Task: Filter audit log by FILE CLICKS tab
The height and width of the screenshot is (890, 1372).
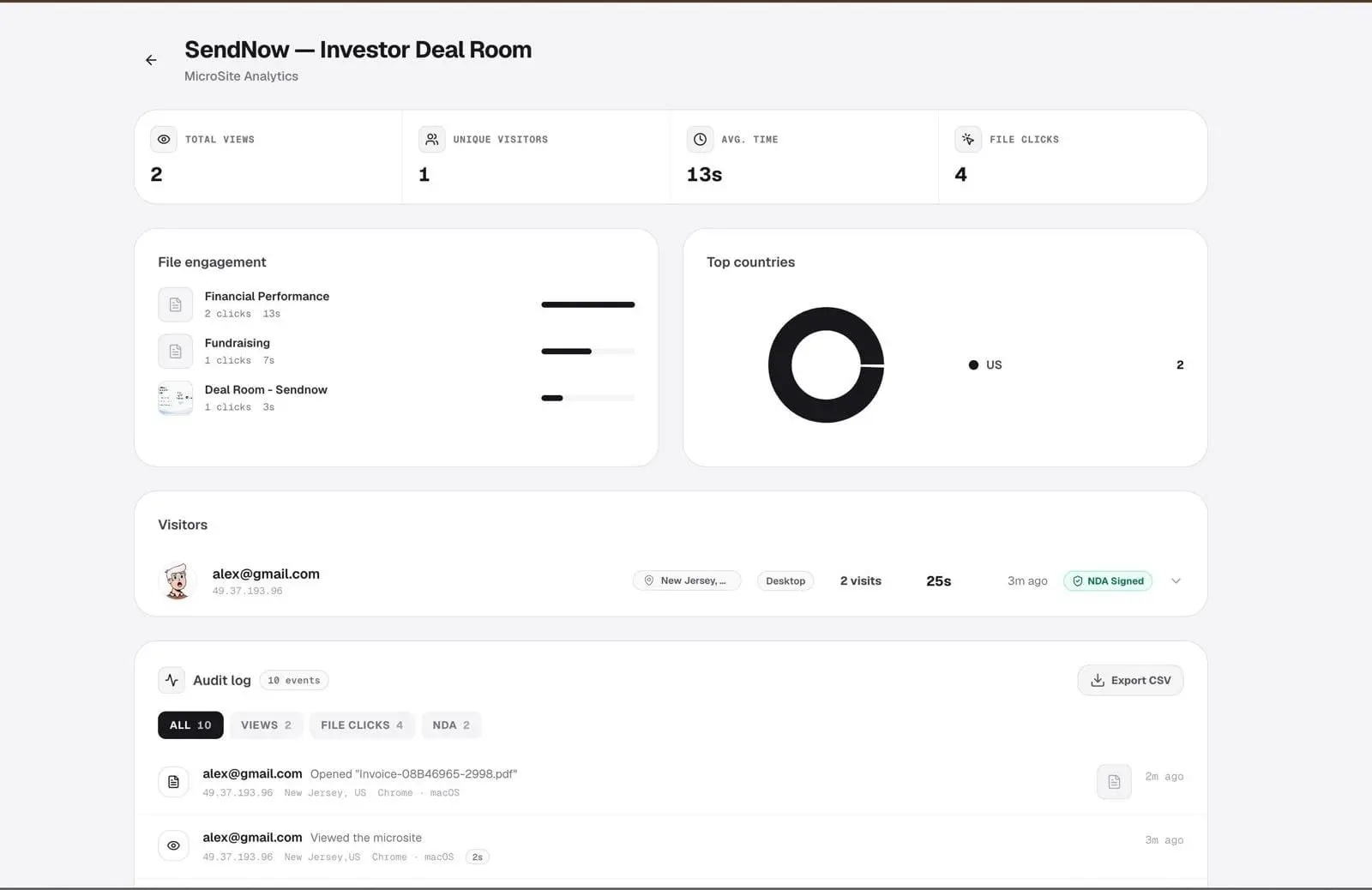Action: tap(362, 725)
